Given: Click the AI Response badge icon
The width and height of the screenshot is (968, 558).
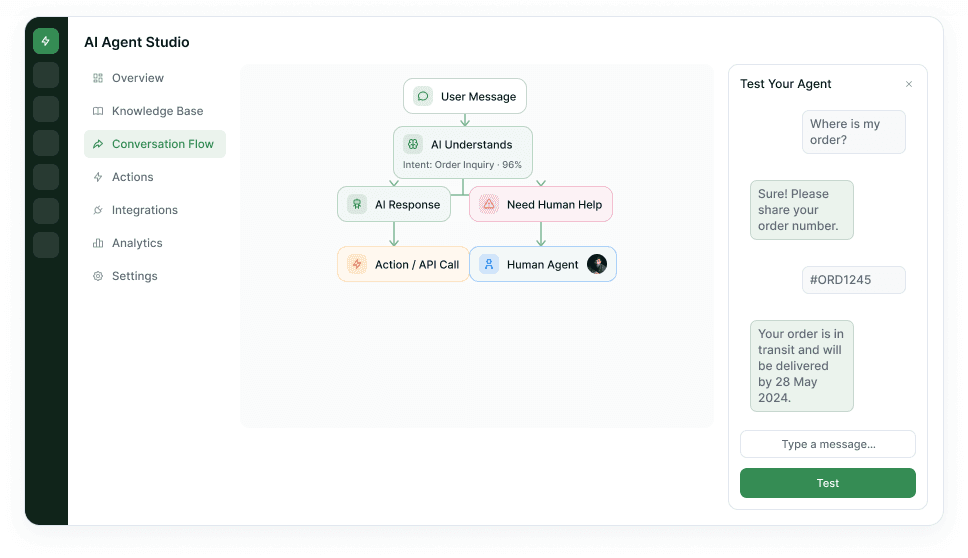Looking at the screenshot, I should point(357,204).
